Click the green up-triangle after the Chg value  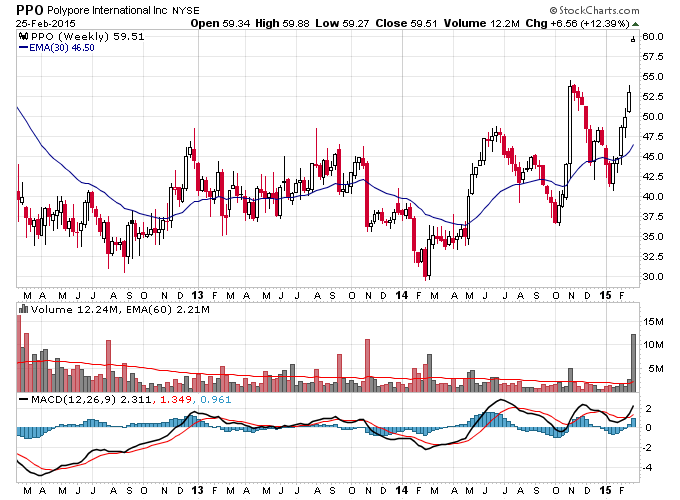click(x=635, y=24)
